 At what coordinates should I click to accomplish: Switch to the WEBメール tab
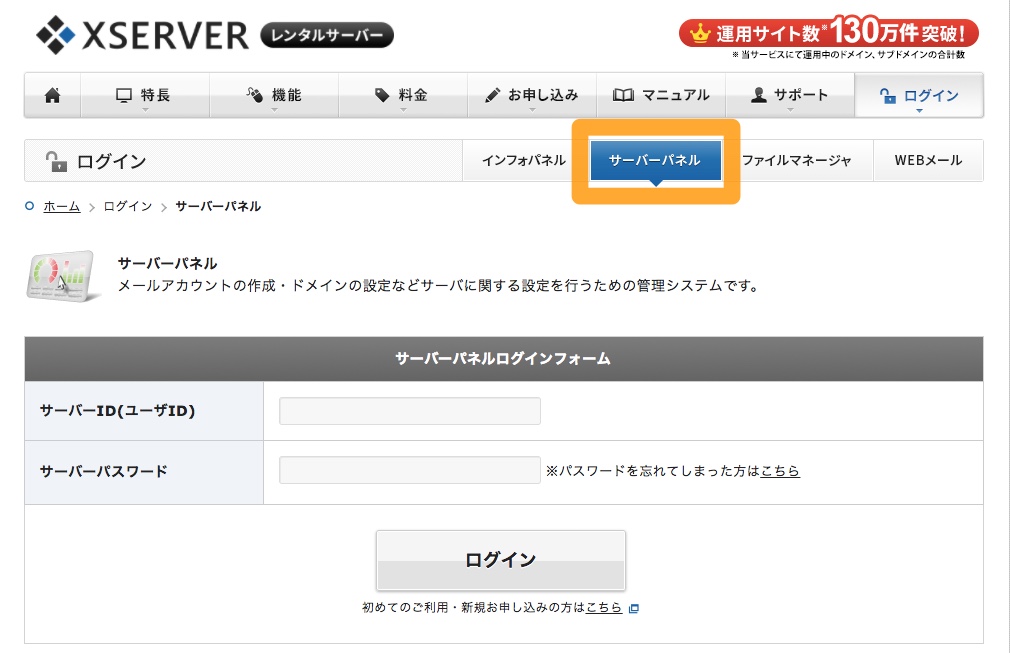(x=928, y=160)
